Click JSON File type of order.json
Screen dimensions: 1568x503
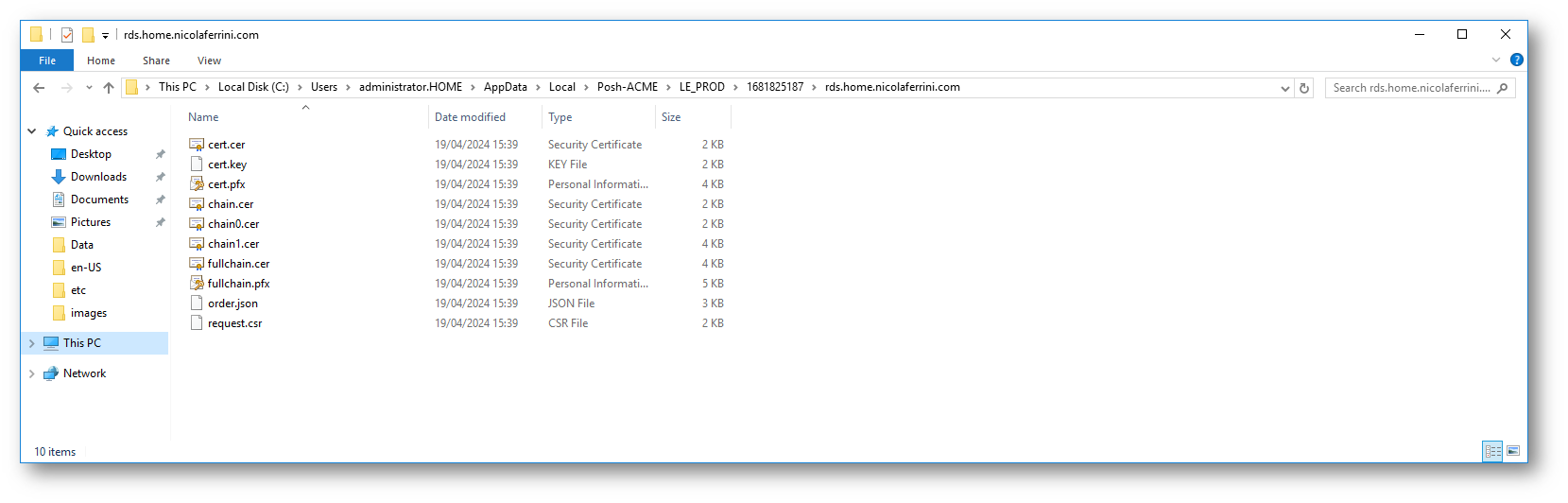click(x=572, y=304)
